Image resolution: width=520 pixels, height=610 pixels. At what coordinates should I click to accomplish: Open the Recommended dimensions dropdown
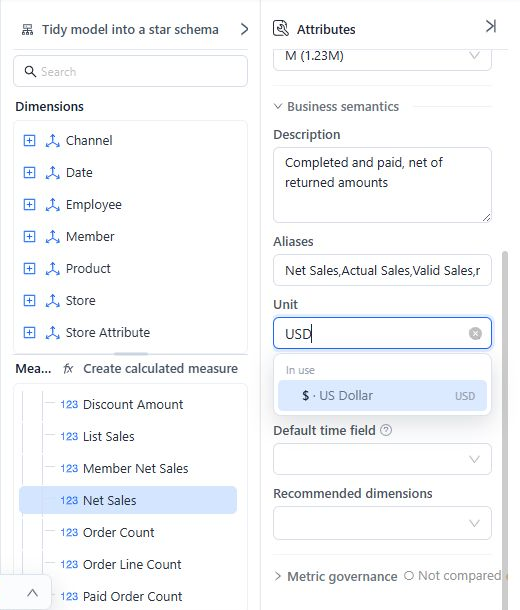382,523
